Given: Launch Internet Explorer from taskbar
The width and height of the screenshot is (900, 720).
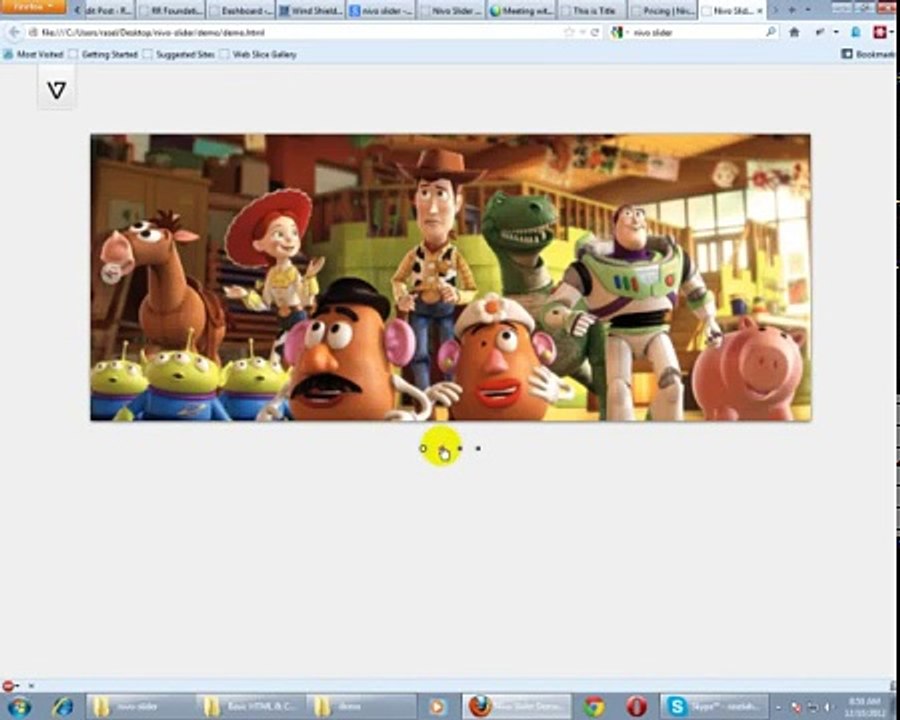Looking at the screenshot, I should pyautogui.click(x=62, y=707).
